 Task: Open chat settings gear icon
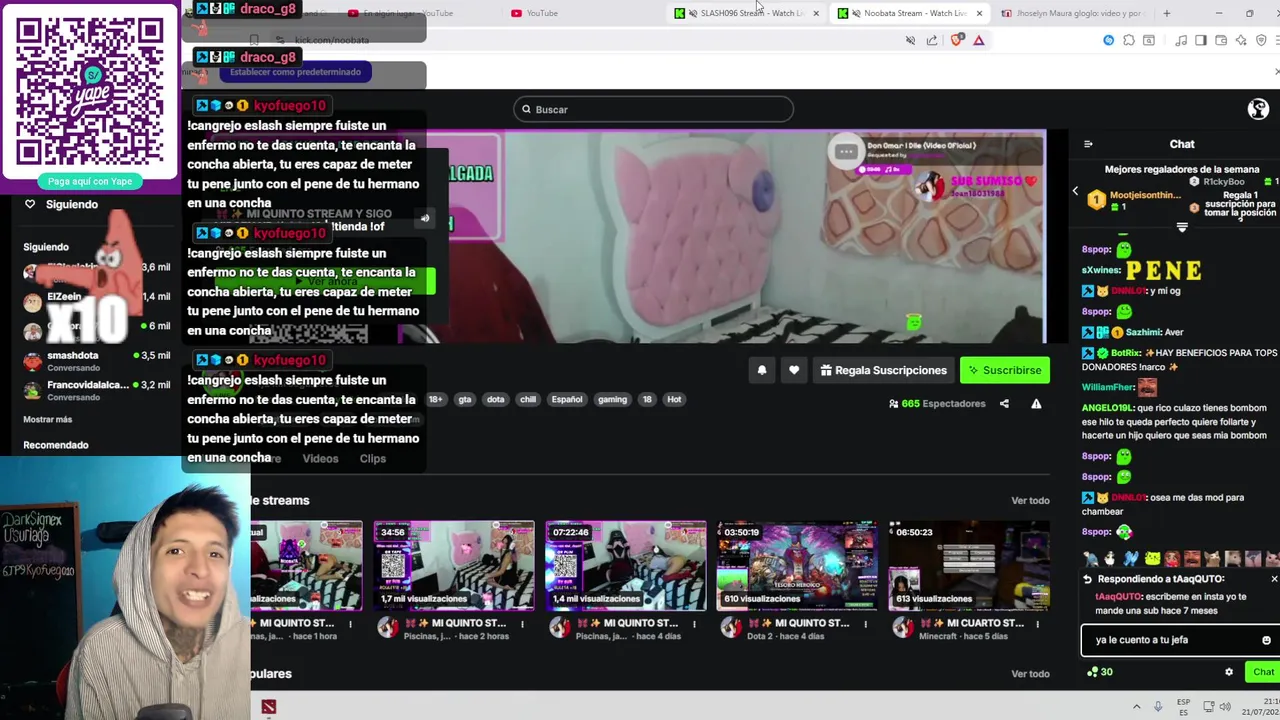tap(1229, 672)
